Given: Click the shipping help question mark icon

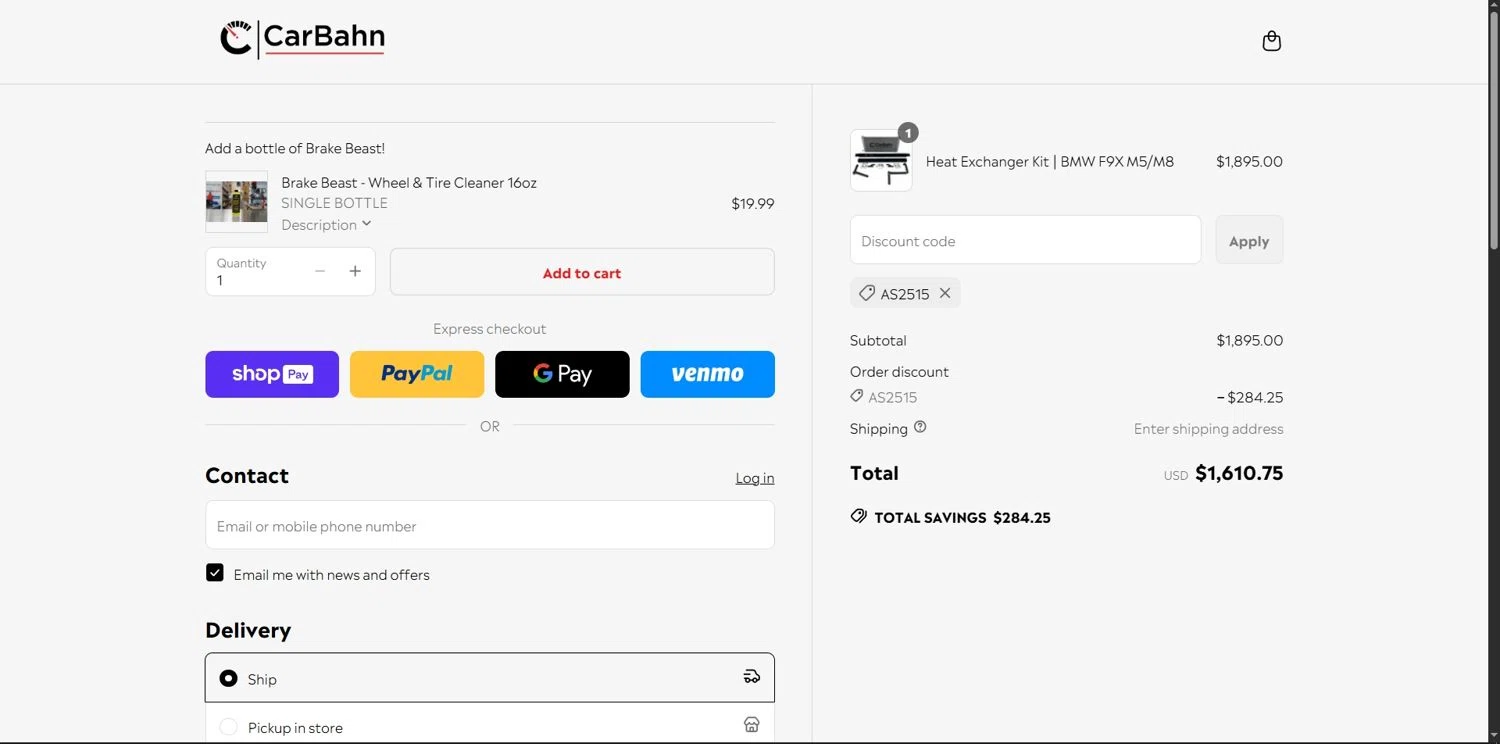Looking at the screenshot, I should pyautogui.click(x=920, y=427).
